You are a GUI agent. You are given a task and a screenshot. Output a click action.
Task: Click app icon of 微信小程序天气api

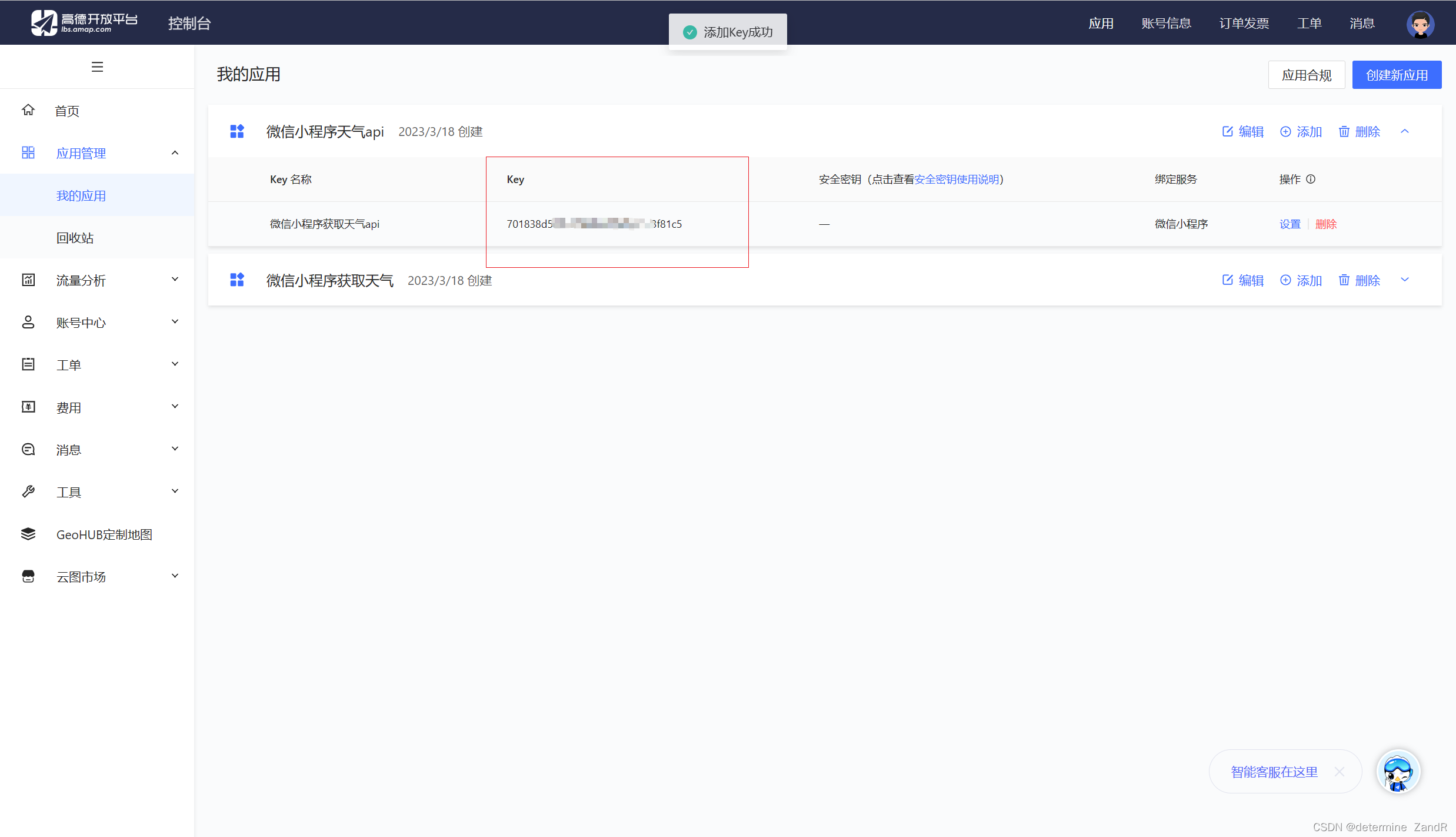pyautogui.click(x=237, y=131)
